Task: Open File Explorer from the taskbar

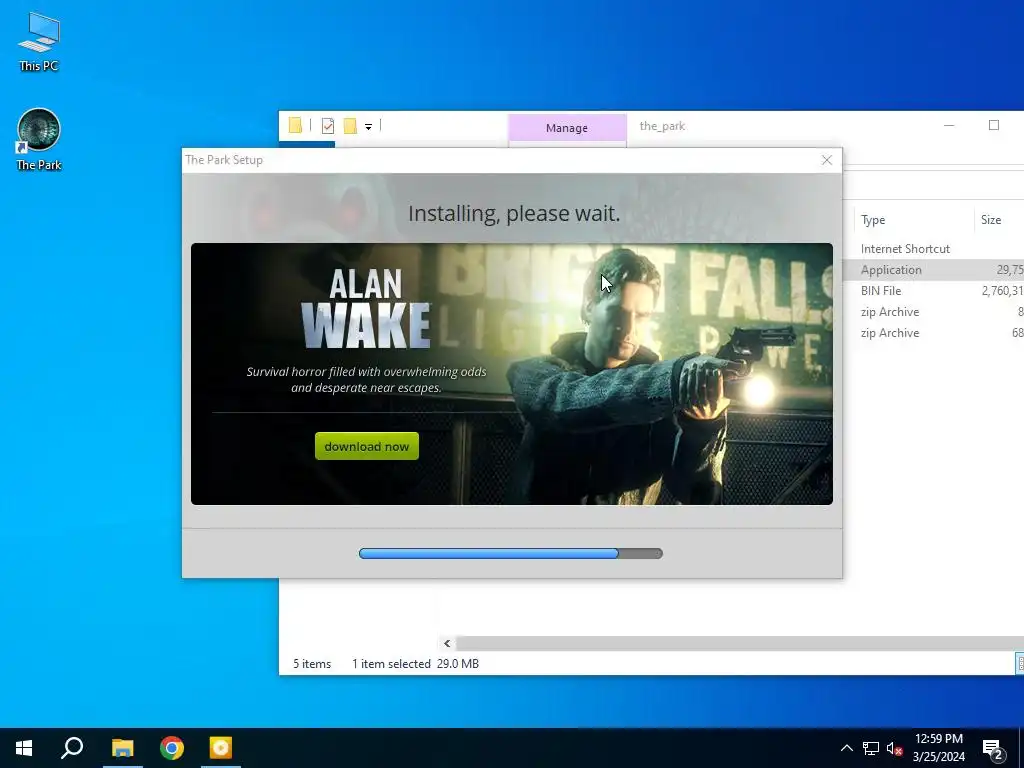Action: point(122,748)
